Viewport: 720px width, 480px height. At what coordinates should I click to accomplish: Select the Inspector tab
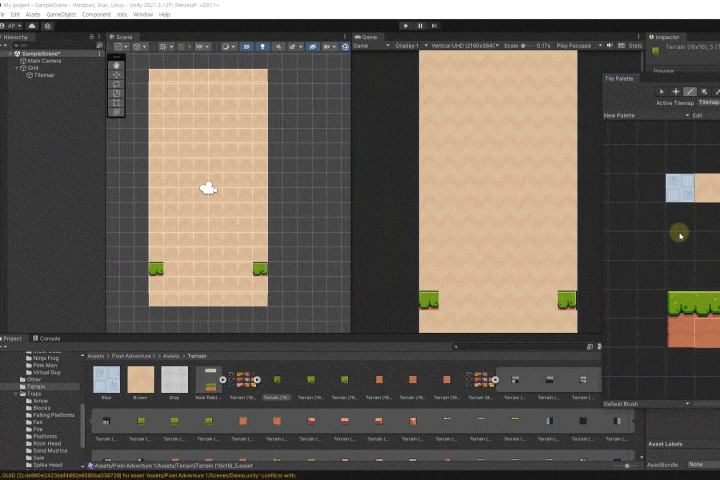664,37
